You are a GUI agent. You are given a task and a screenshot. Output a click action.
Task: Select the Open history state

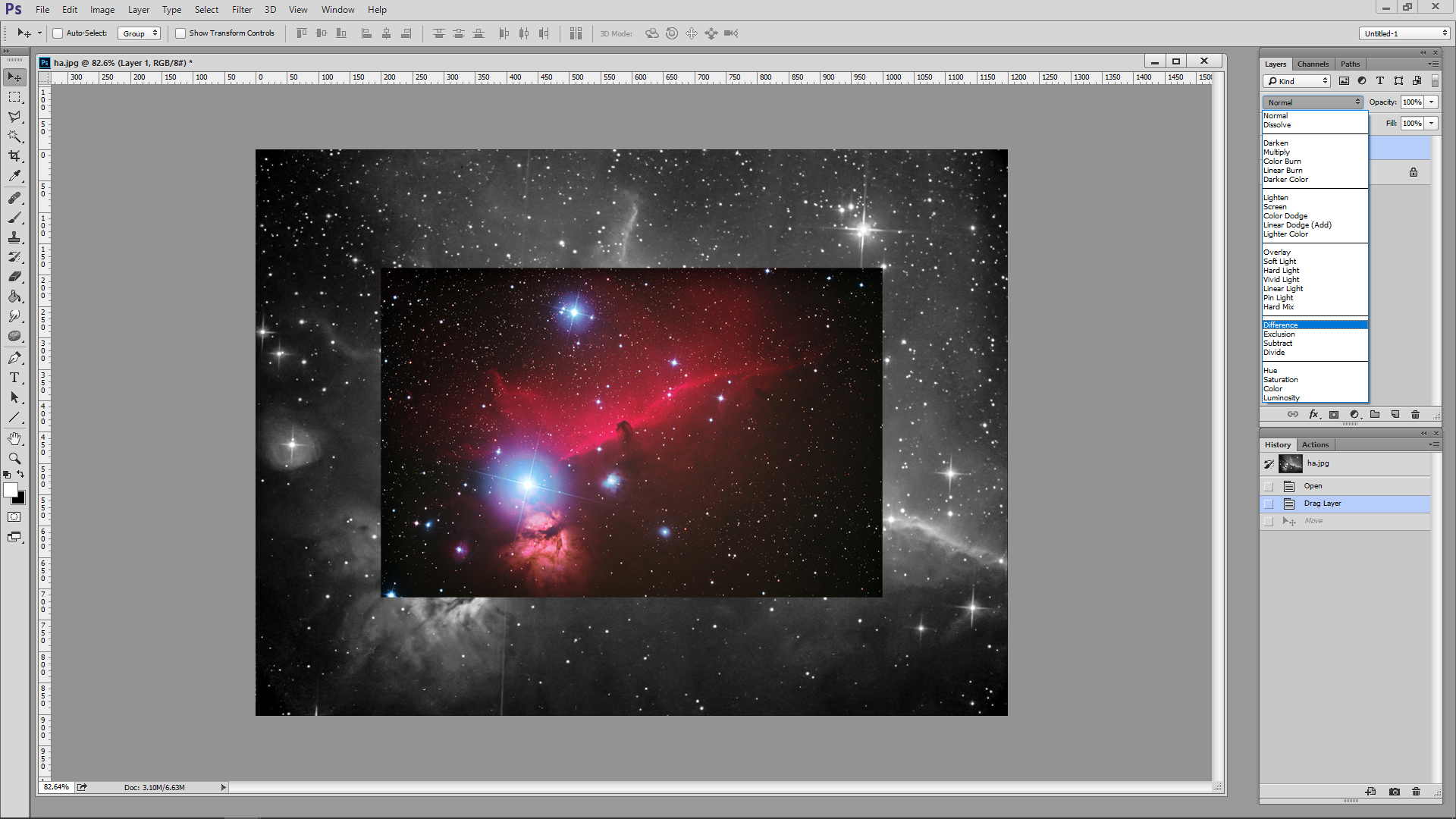(1345, 486)
